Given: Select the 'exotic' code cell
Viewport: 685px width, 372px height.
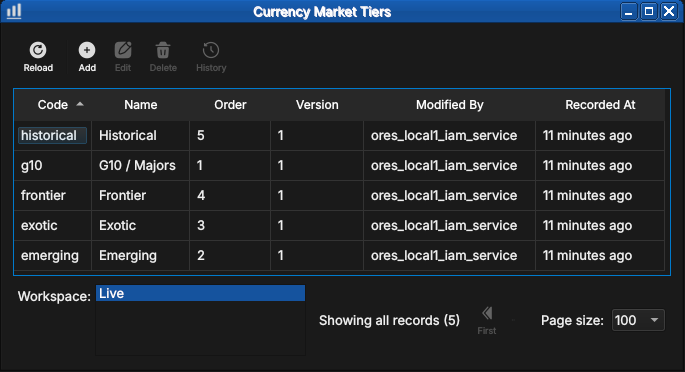Looking at the screenshot, I should 52,225.
